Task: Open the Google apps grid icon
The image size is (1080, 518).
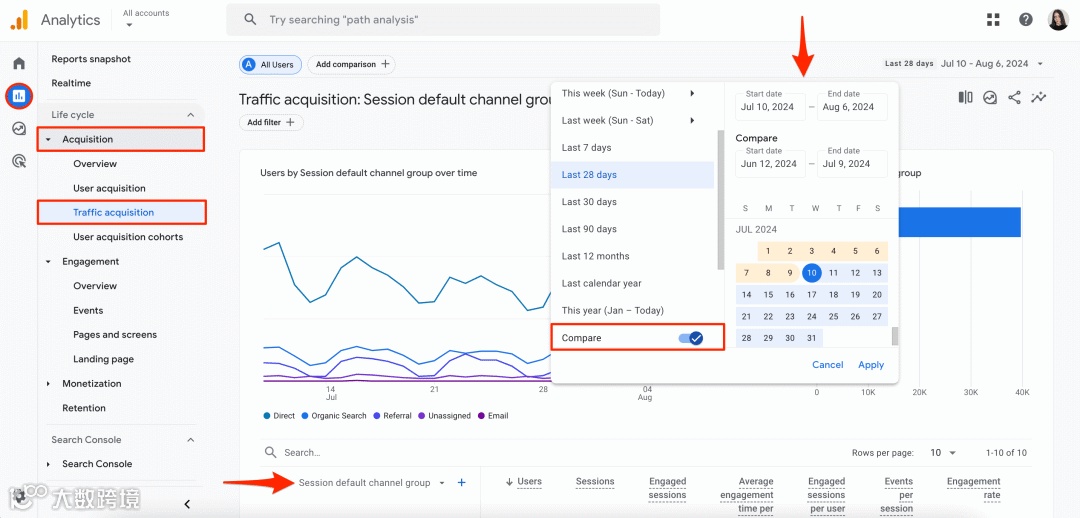Action: [x=993, y=19]
